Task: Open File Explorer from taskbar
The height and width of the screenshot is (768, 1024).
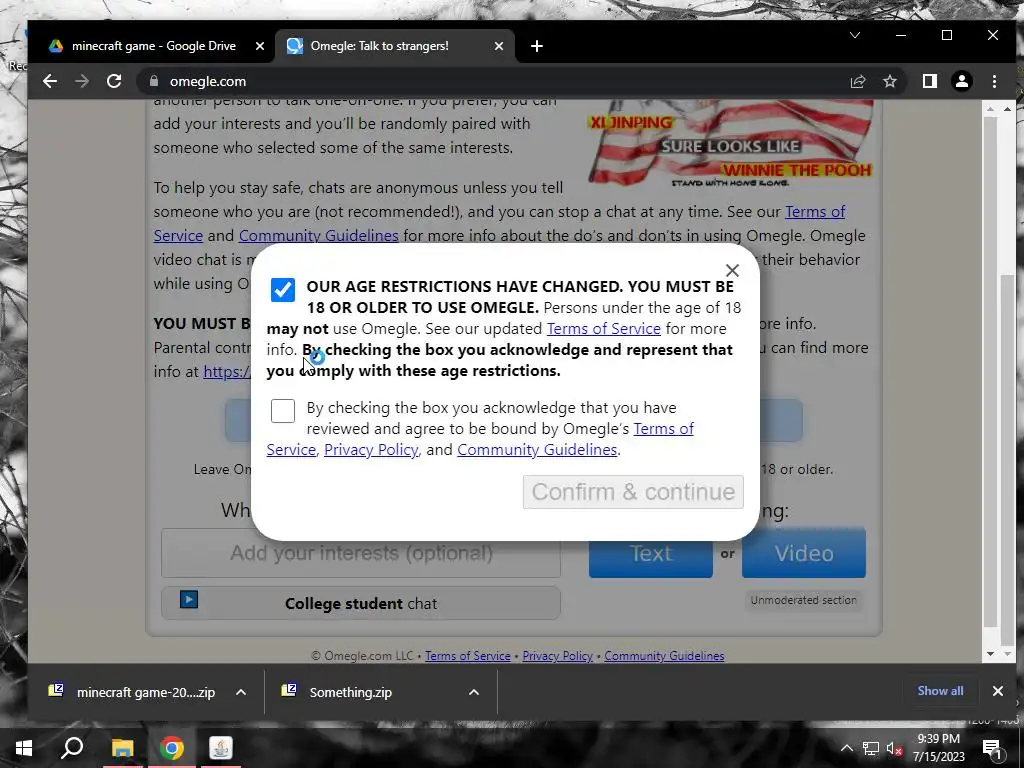Action: click(x=122, y=748)
